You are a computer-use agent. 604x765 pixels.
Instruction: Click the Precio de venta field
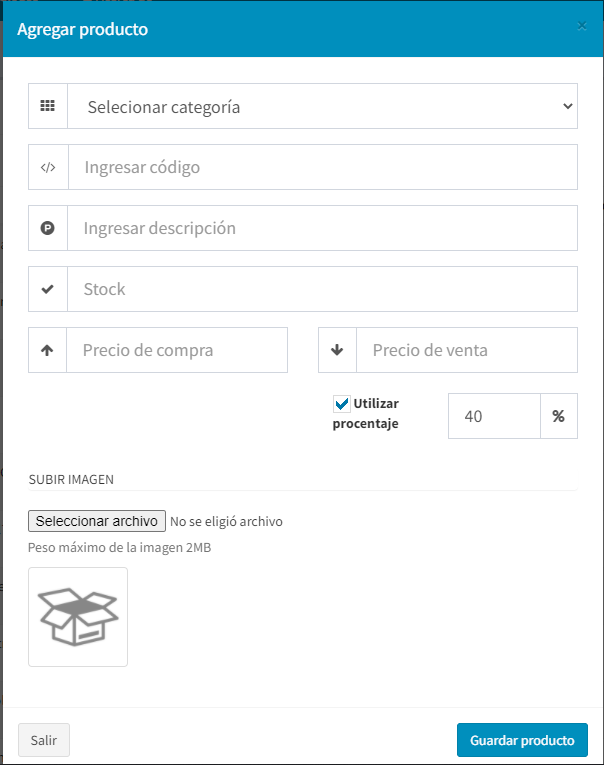[466, 350]
